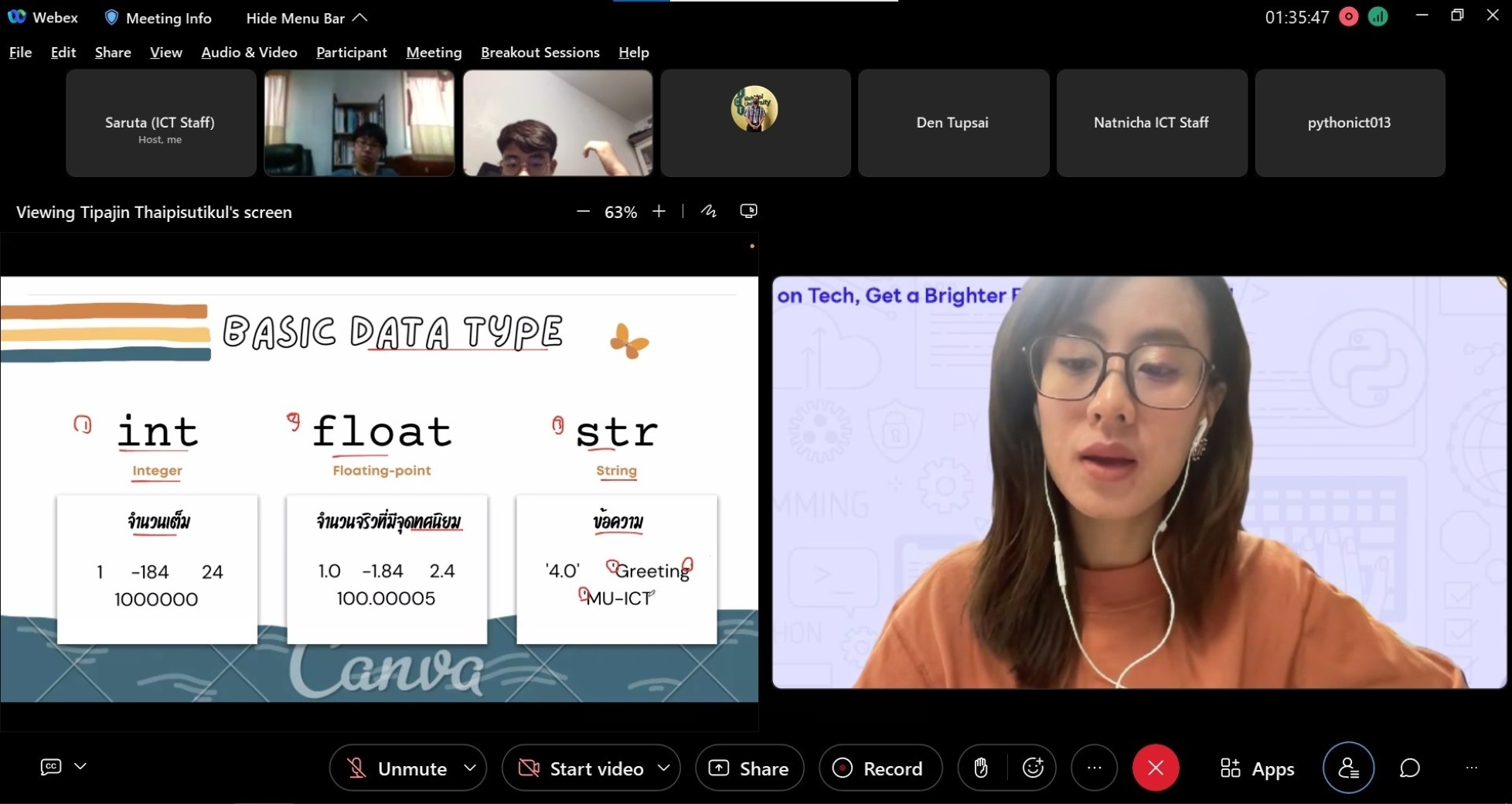Click the shared screen layout icon
Image resolution: width=1512 pixels, height=804 pixels.
pos(748,211)
